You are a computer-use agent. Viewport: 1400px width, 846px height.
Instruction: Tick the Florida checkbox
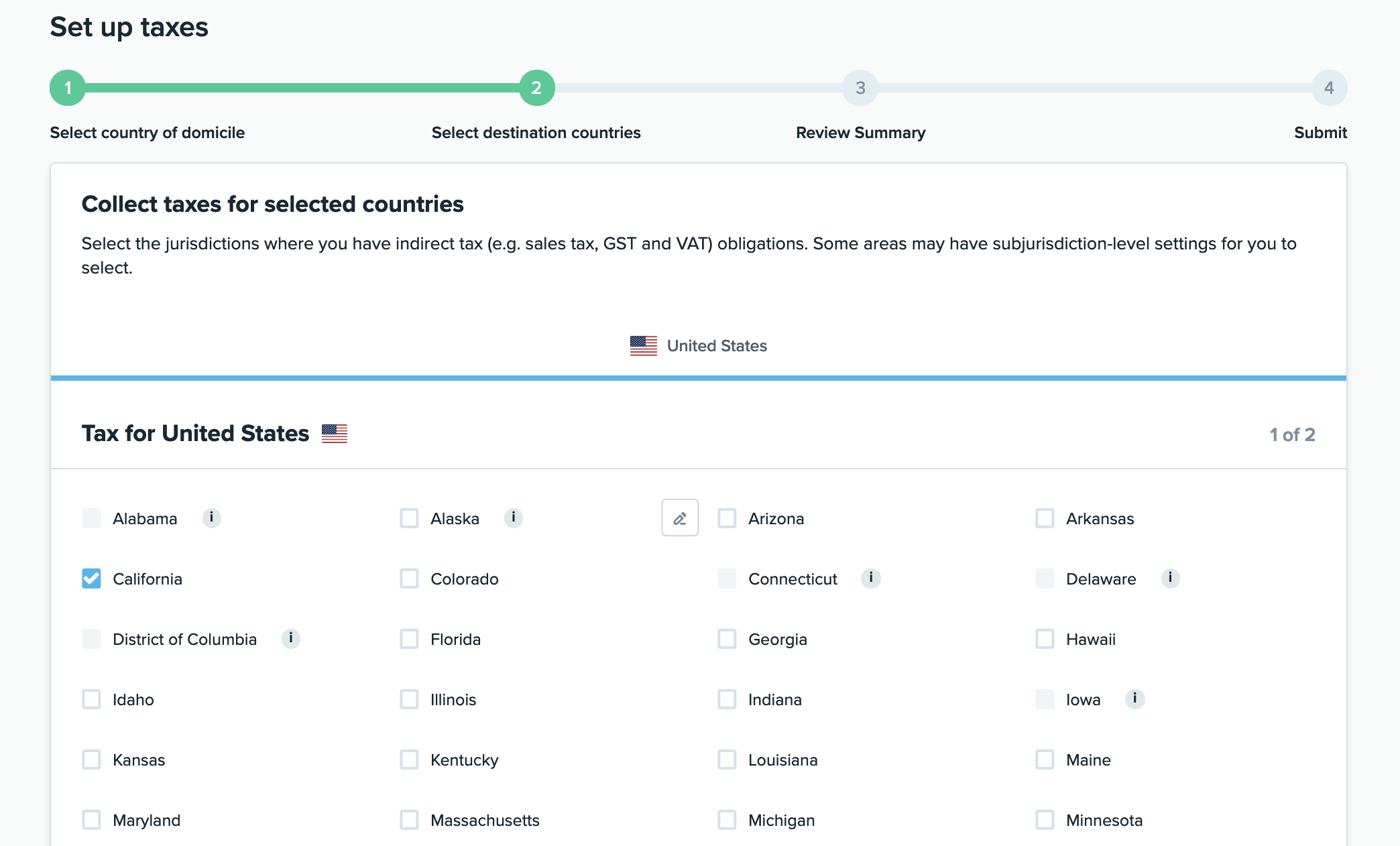pyautogui.click(x=409, y=639)
